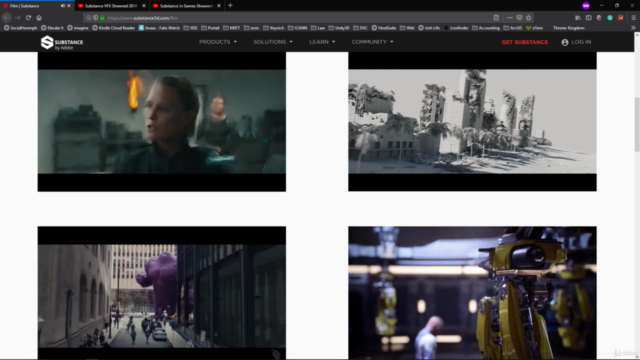Open Accounting bookmarks folder

486,28
